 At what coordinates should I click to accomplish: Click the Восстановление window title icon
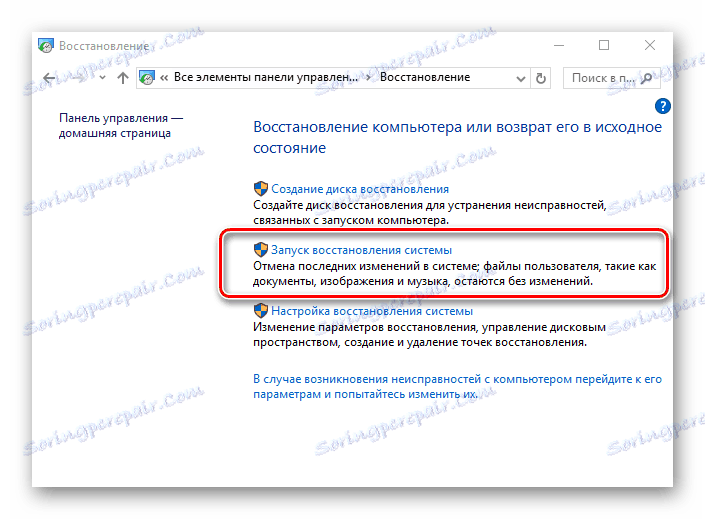pos(45,45)
